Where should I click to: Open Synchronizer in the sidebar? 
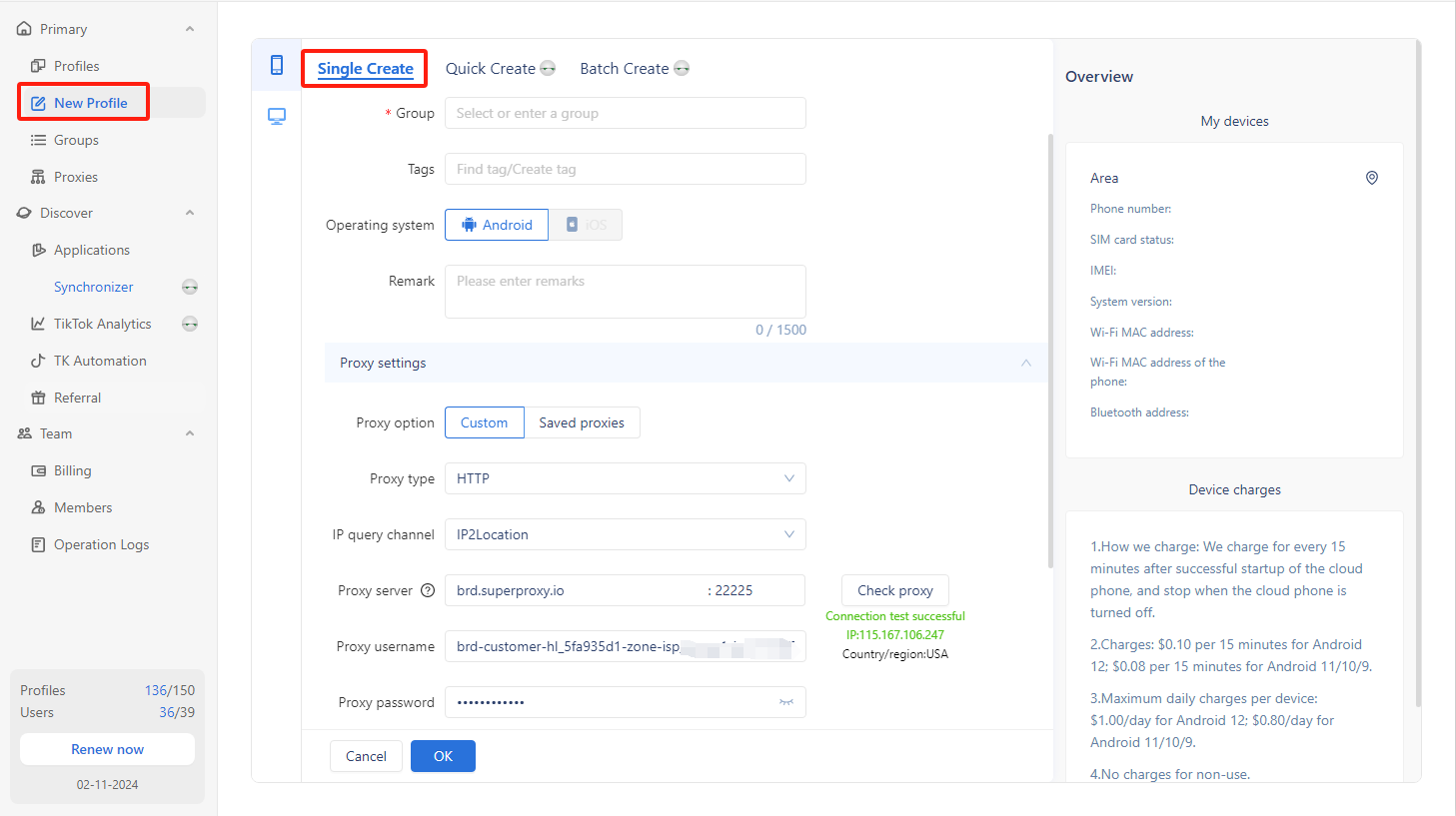(x=93, y=287)
